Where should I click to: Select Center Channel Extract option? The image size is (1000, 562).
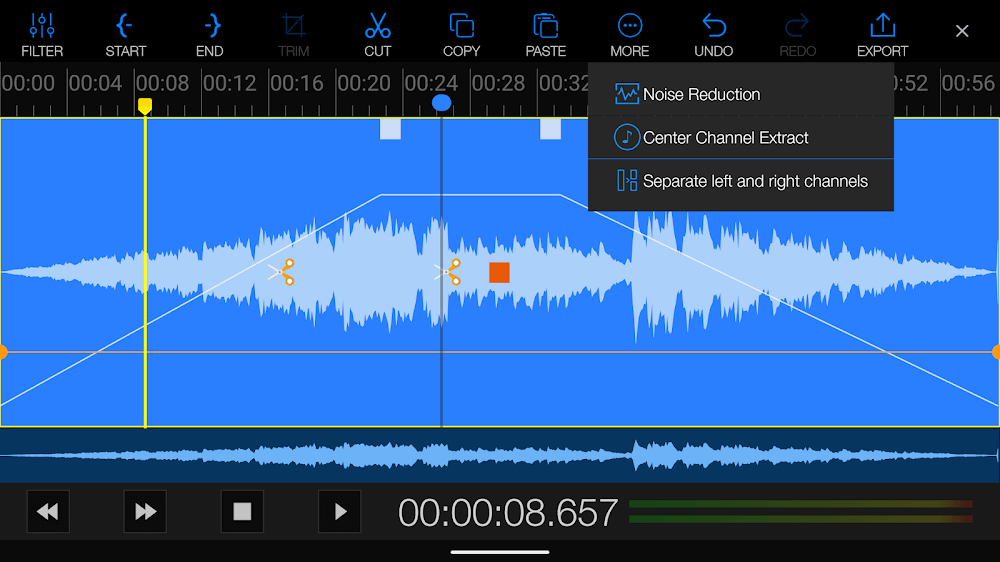coord(724,138)
